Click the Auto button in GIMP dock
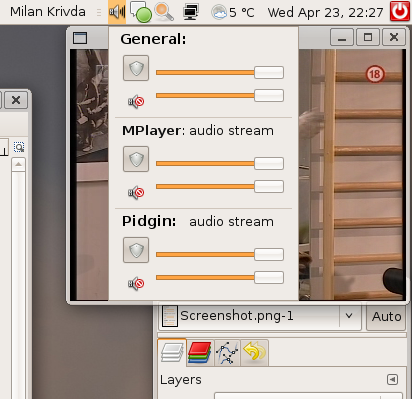The image size is (412, 399). tap(387, 317)
